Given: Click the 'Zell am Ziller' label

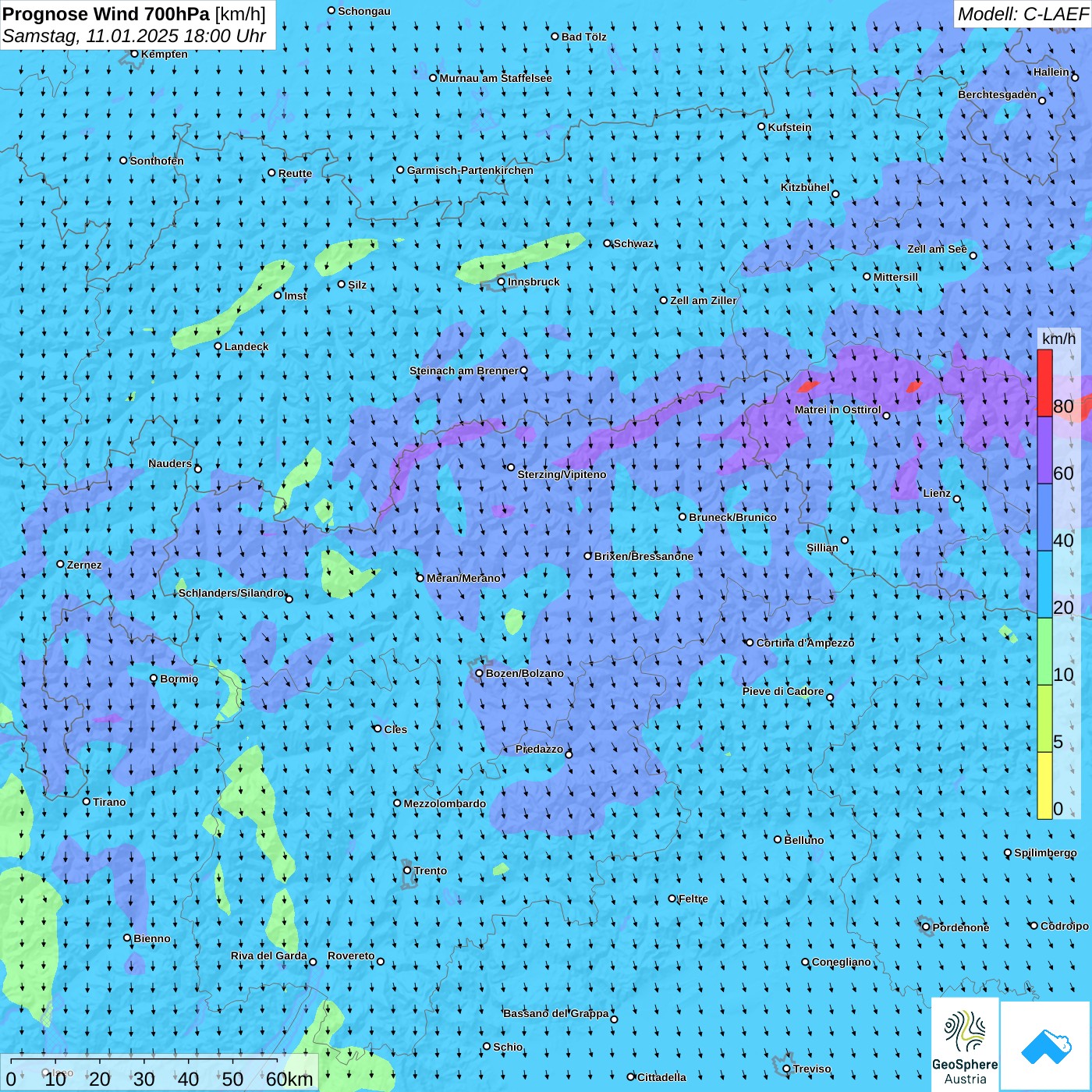Looking at the screenshot, I should coord(704,300).
